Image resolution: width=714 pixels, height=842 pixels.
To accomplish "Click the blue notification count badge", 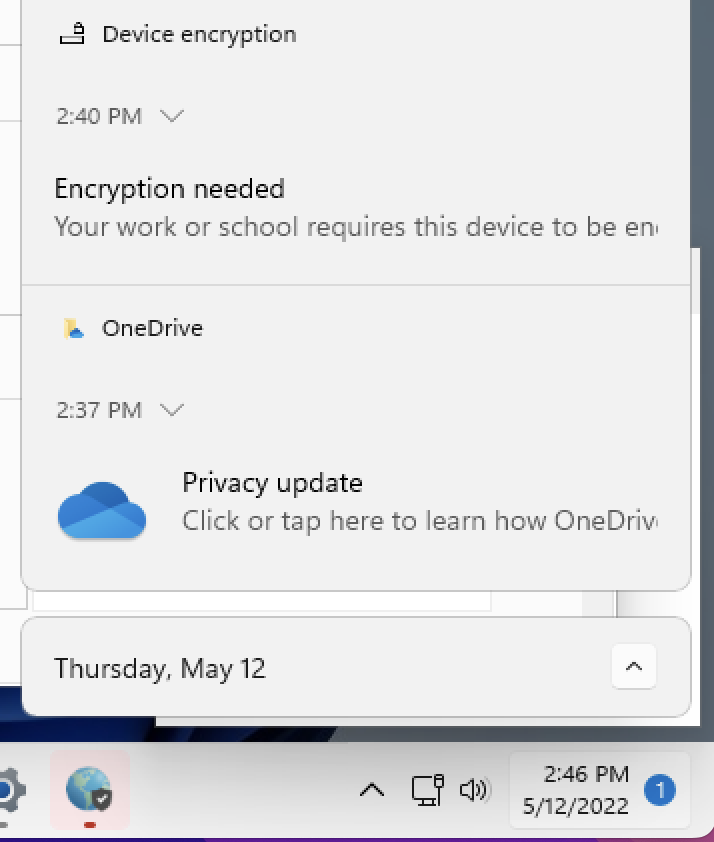I will click(660, 790).
